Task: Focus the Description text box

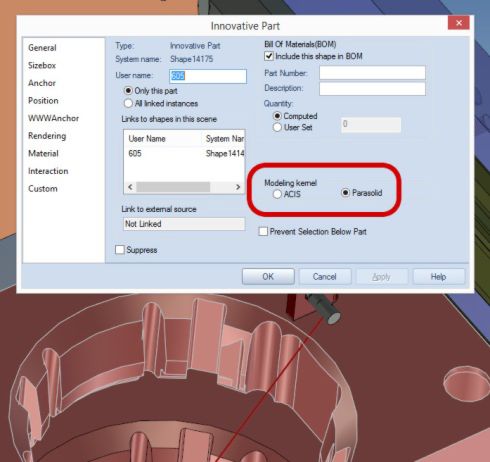Action: coord(372,89)
